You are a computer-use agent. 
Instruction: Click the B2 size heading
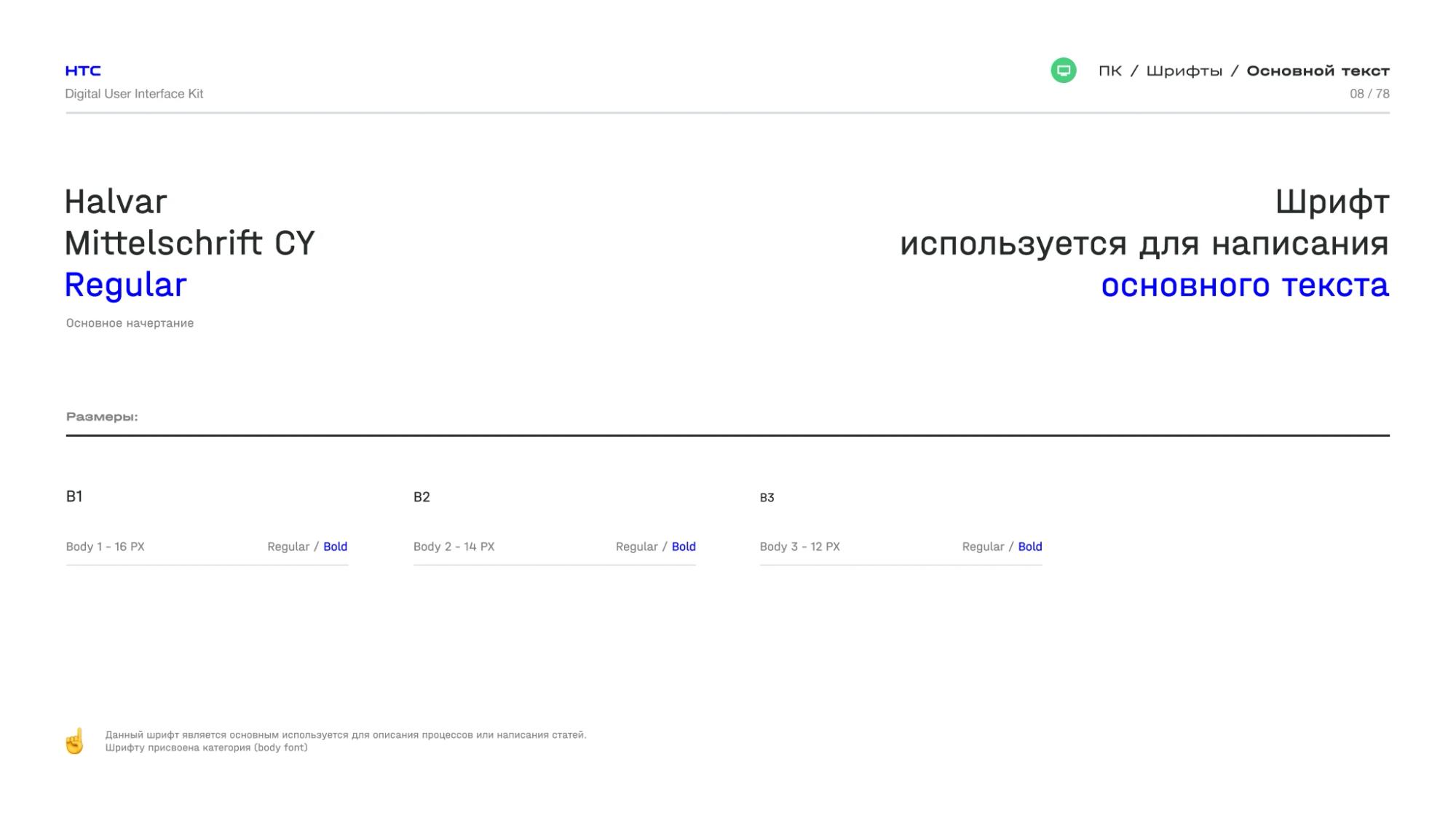pyautogui.click(x=422, y=497)
